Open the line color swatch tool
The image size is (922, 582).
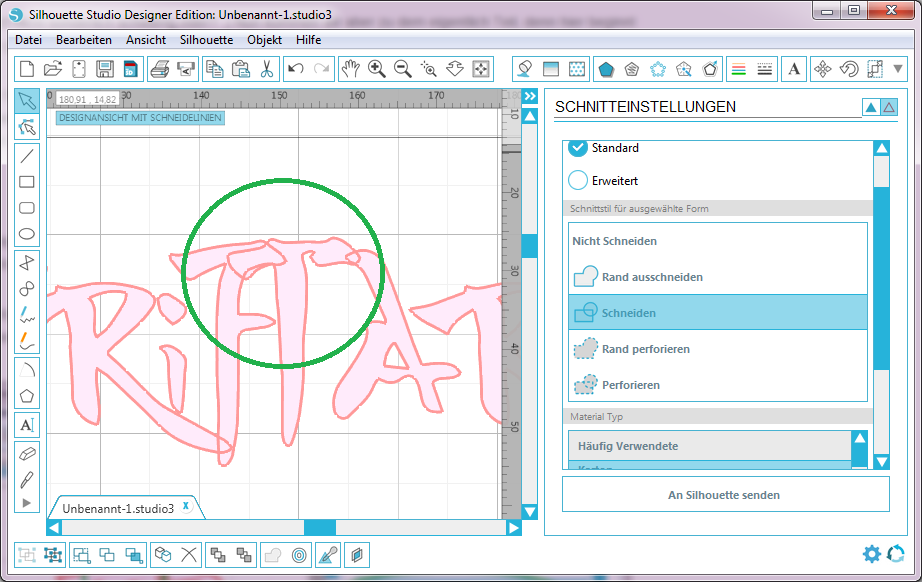739,69
